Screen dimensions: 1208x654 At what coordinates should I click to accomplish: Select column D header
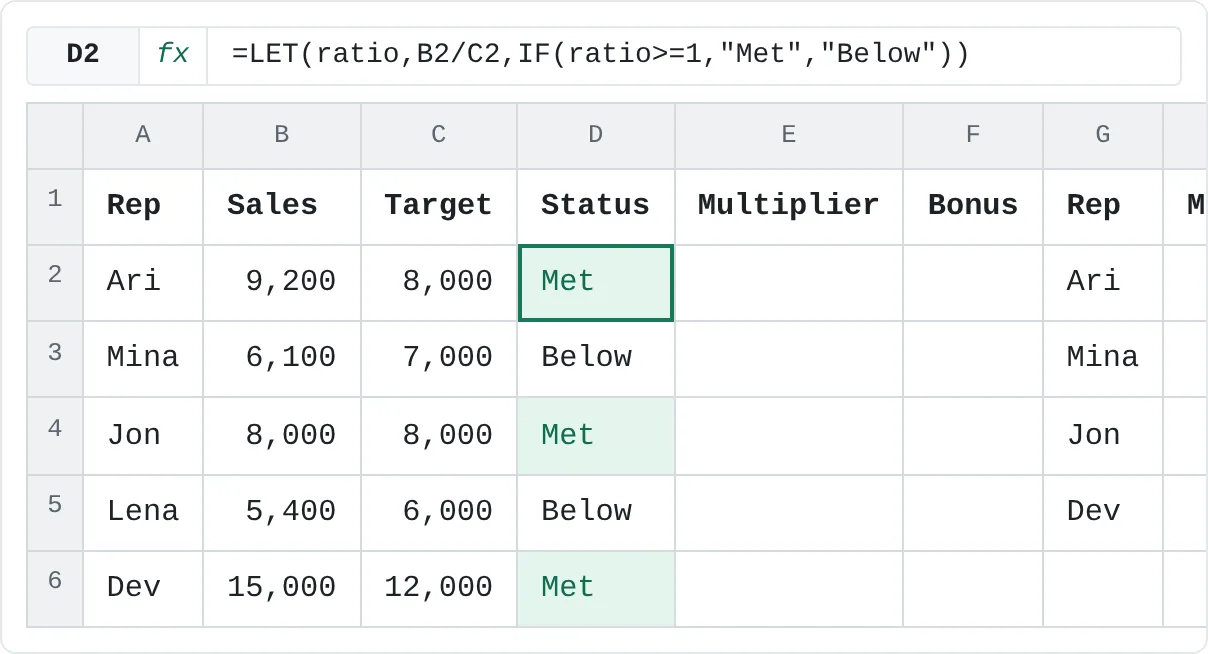(x=596, y=135)
